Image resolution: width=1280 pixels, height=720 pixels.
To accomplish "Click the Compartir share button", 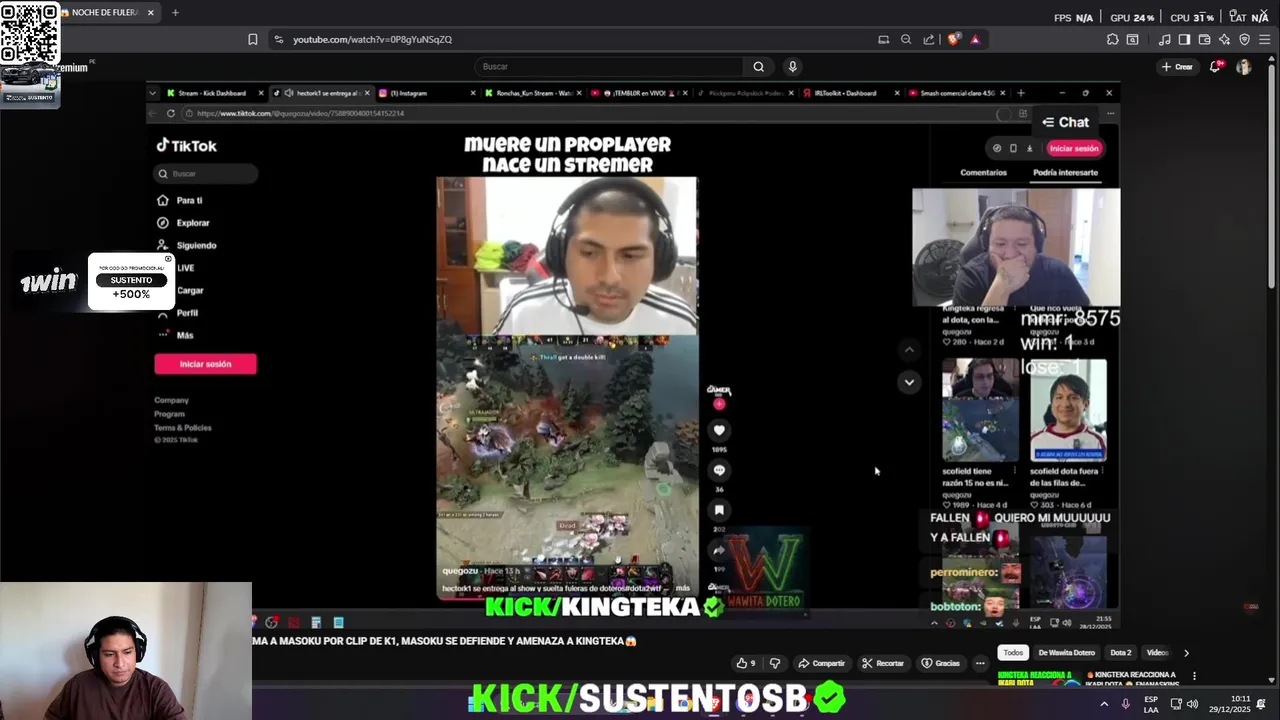I will pyautogui.click(x=822, y=663).
